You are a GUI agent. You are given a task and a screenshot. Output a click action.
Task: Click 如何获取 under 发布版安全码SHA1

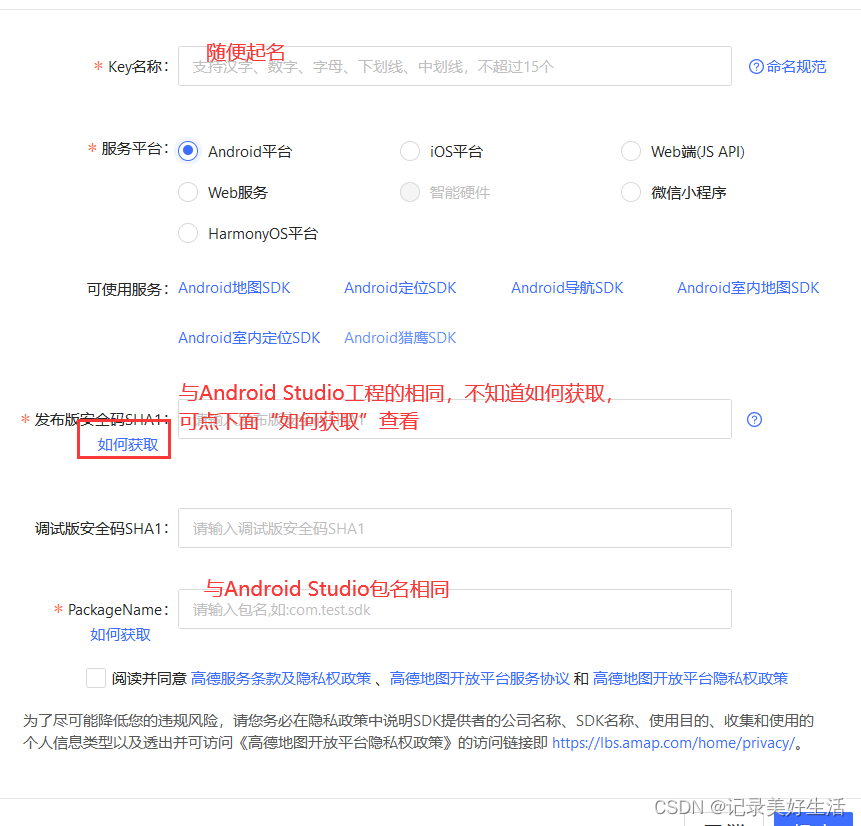click(x=128, y=444)
